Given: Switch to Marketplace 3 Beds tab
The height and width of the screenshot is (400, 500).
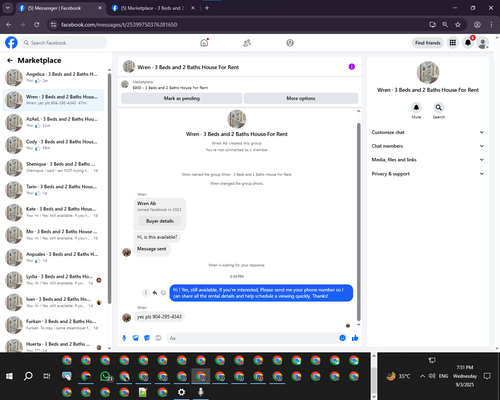Looking at the screenshot, I should tap(153, 8).
